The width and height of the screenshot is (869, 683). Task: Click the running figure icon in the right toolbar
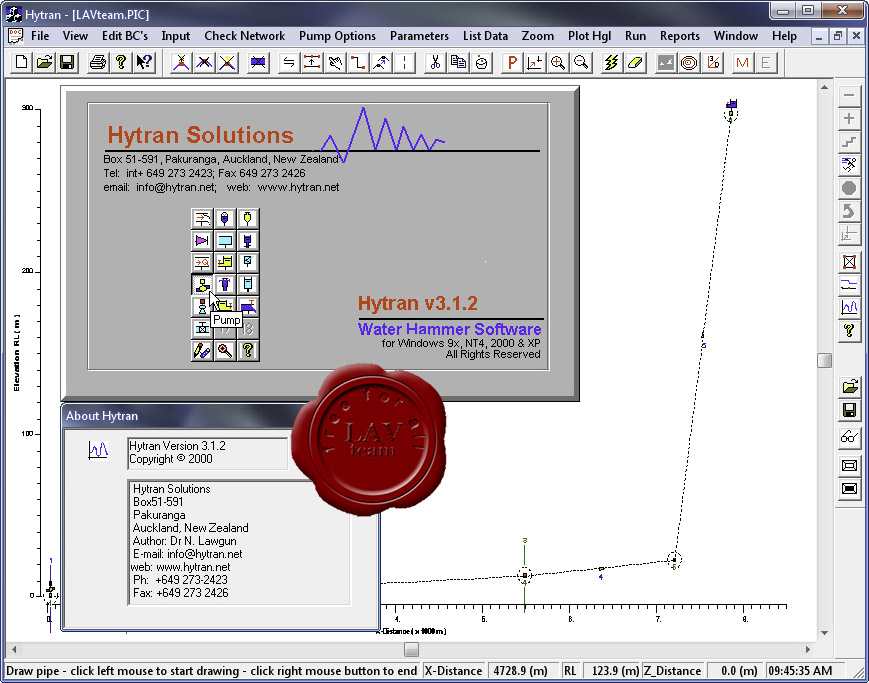click(x=848, y=165)
